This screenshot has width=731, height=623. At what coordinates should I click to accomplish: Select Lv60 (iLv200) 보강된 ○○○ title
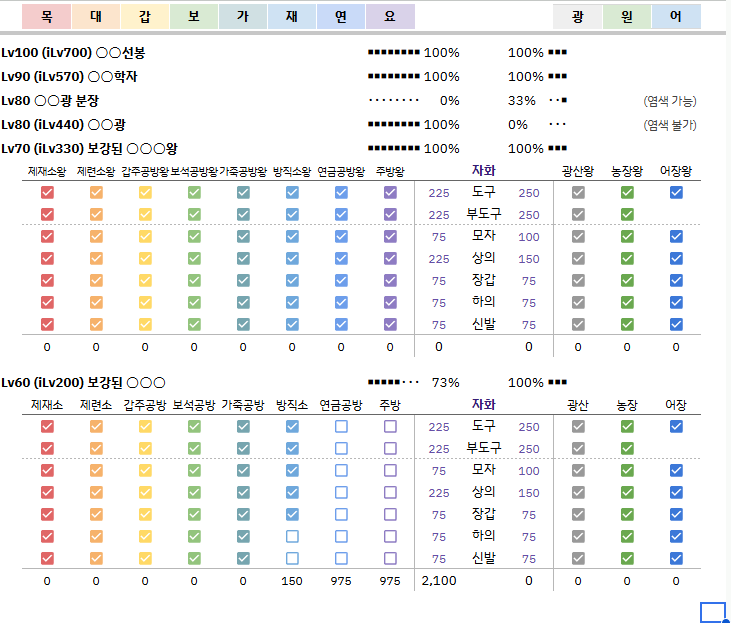click(83, 383)
